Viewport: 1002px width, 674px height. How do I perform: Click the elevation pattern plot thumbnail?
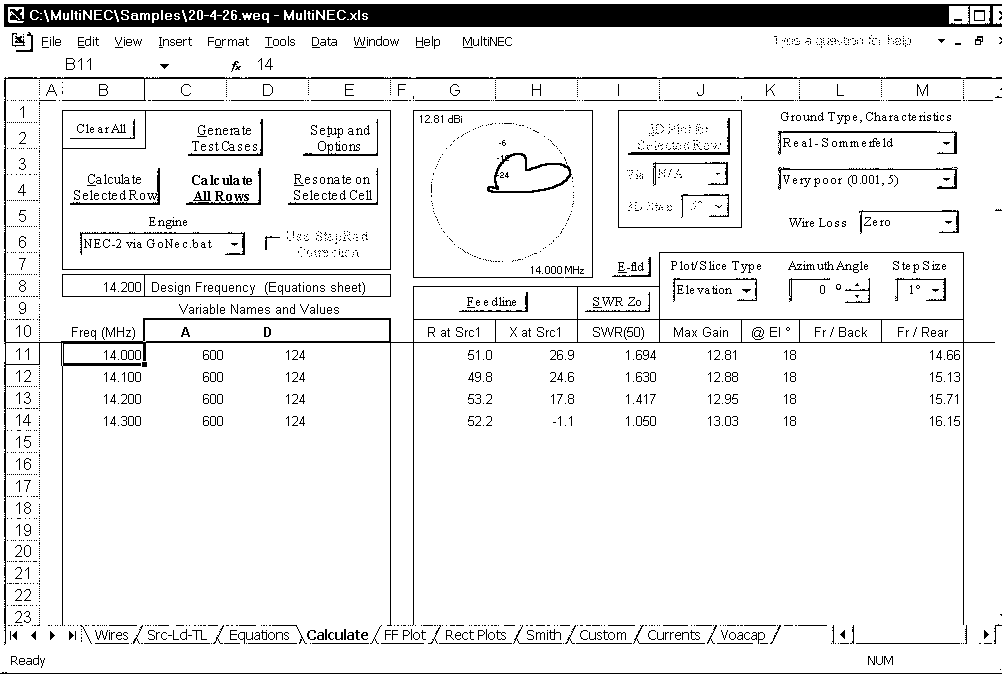click(x=503, y=194)
